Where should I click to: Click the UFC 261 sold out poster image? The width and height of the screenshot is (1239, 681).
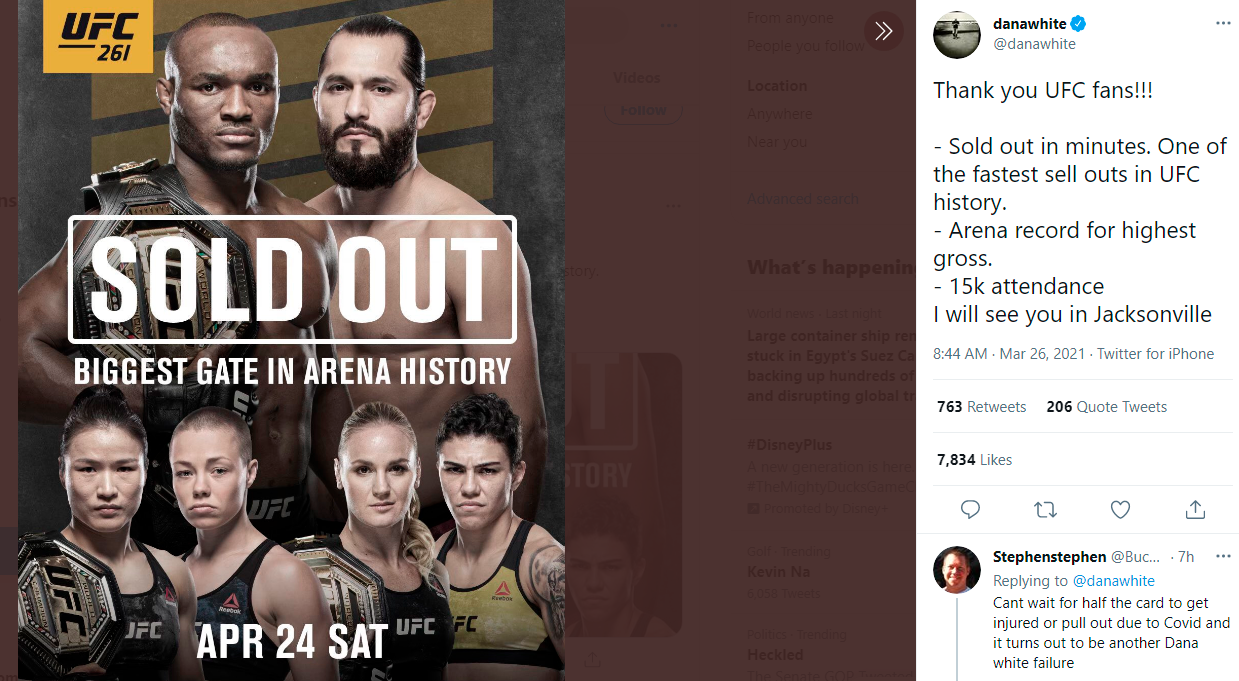coord(291,340)
